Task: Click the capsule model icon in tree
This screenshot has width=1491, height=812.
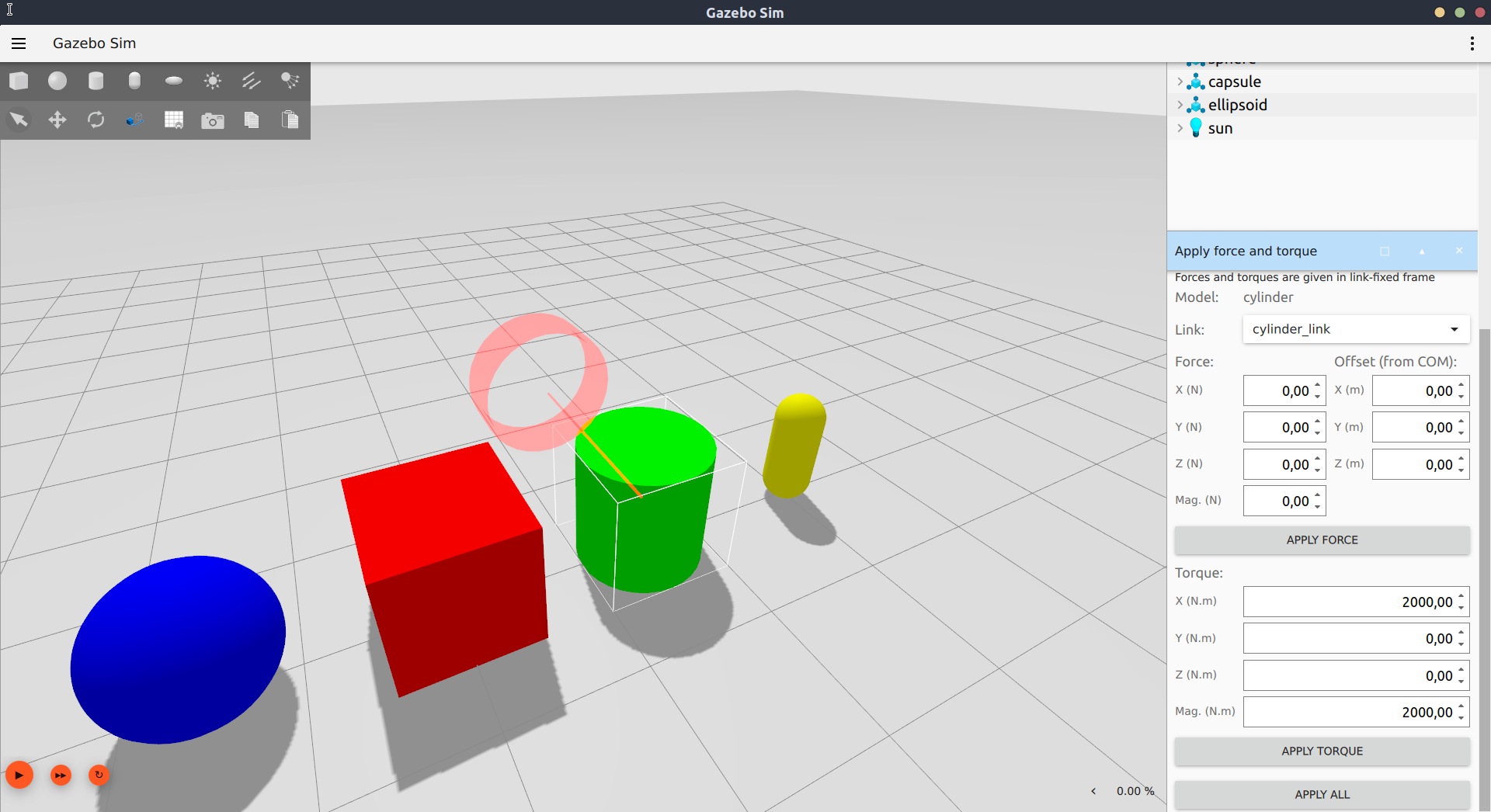Action: coord(1196,82)
